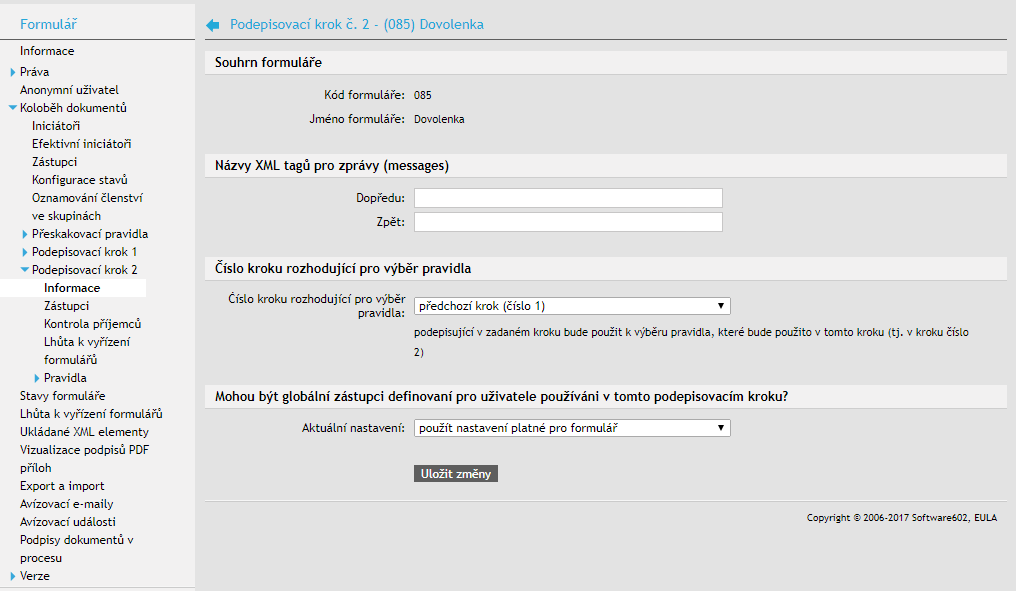Collapse Podepisovací krok 2 node
Viewport: 1016px width, 591px height.
pos(25,270)
